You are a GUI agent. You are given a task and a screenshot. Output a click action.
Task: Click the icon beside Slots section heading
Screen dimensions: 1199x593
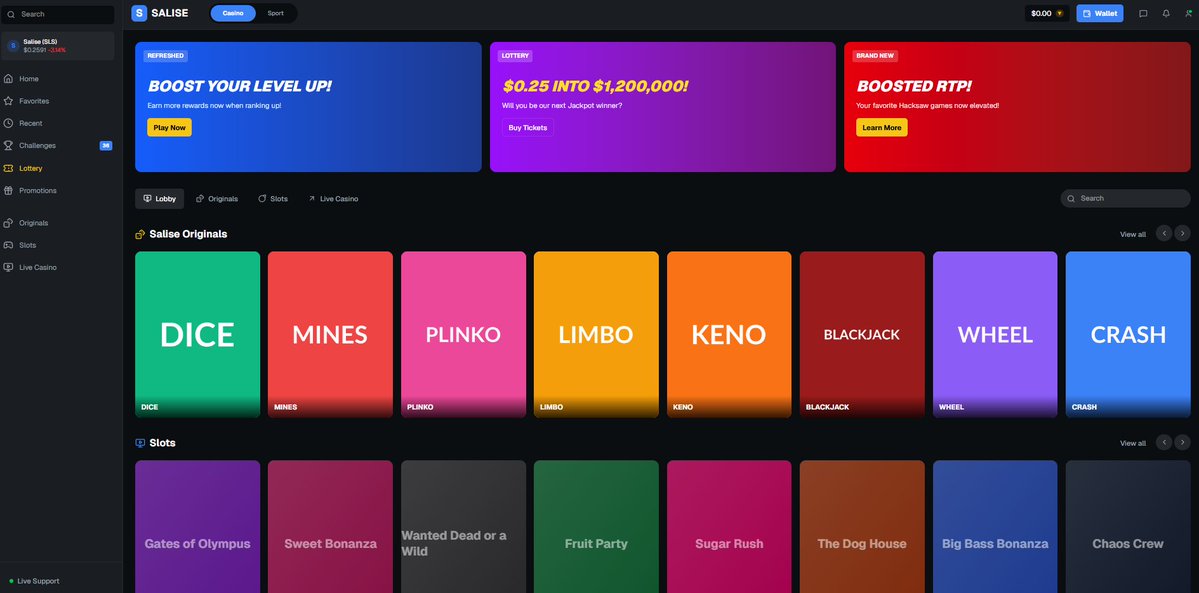(x=140, y=443)
